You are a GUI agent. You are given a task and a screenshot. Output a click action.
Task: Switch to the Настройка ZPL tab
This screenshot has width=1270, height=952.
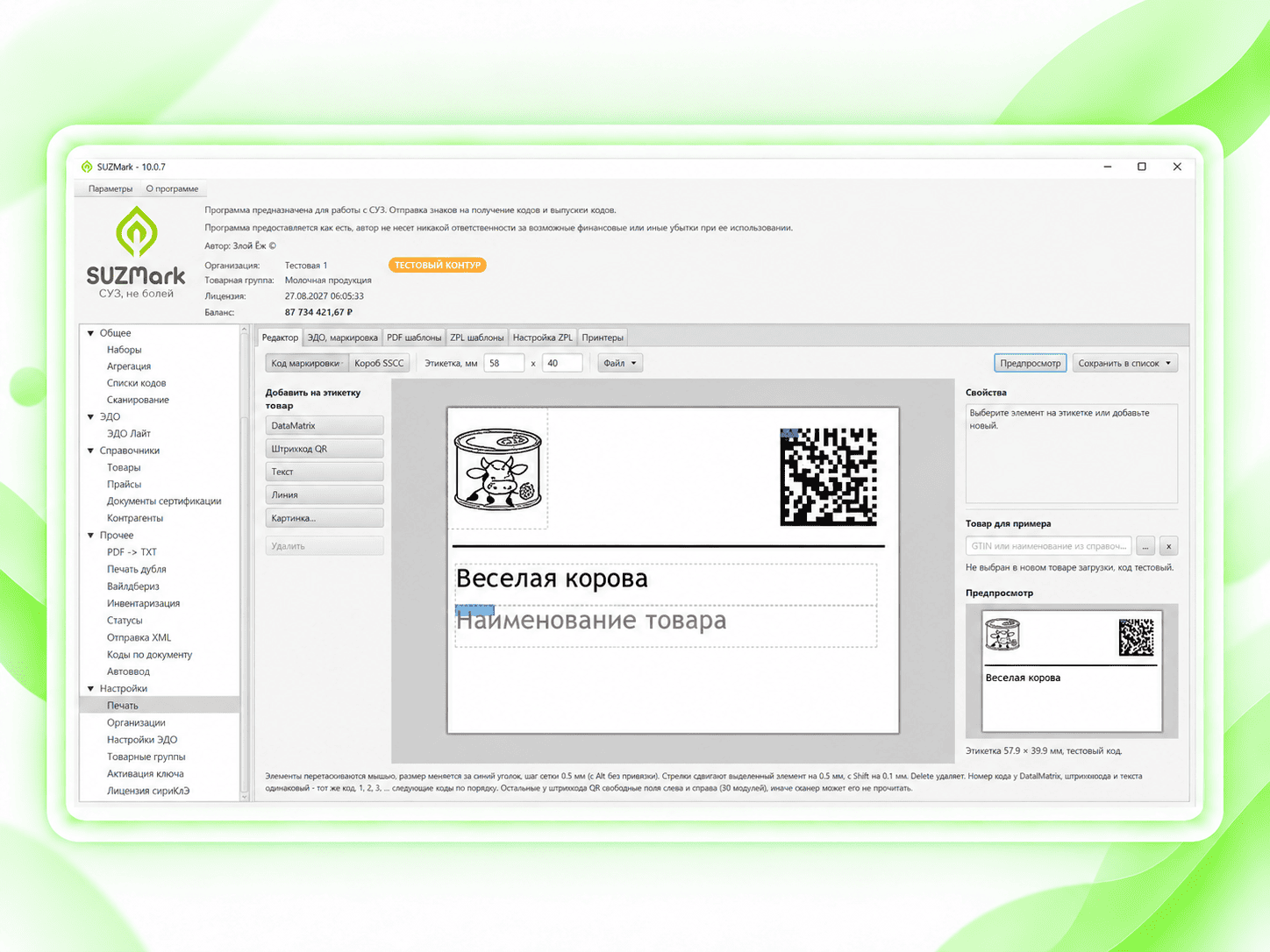coord(542,337)
